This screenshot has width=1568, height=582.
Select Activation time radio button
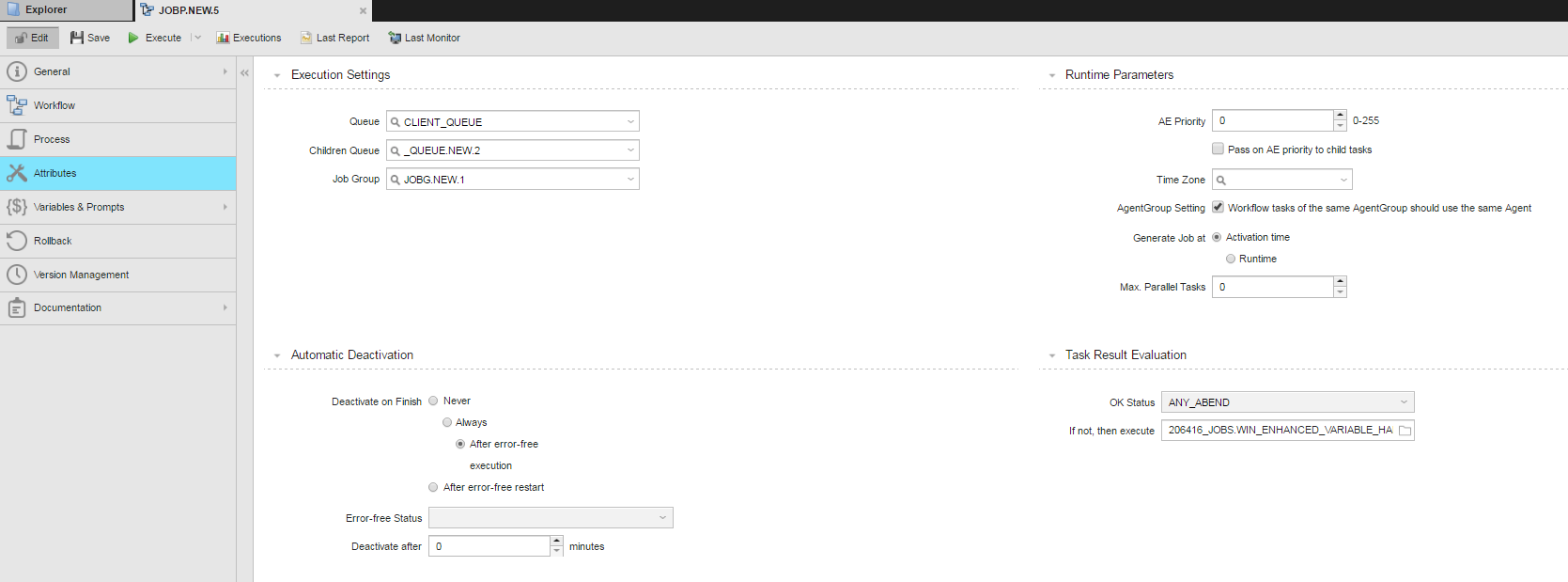(1217, 237)
